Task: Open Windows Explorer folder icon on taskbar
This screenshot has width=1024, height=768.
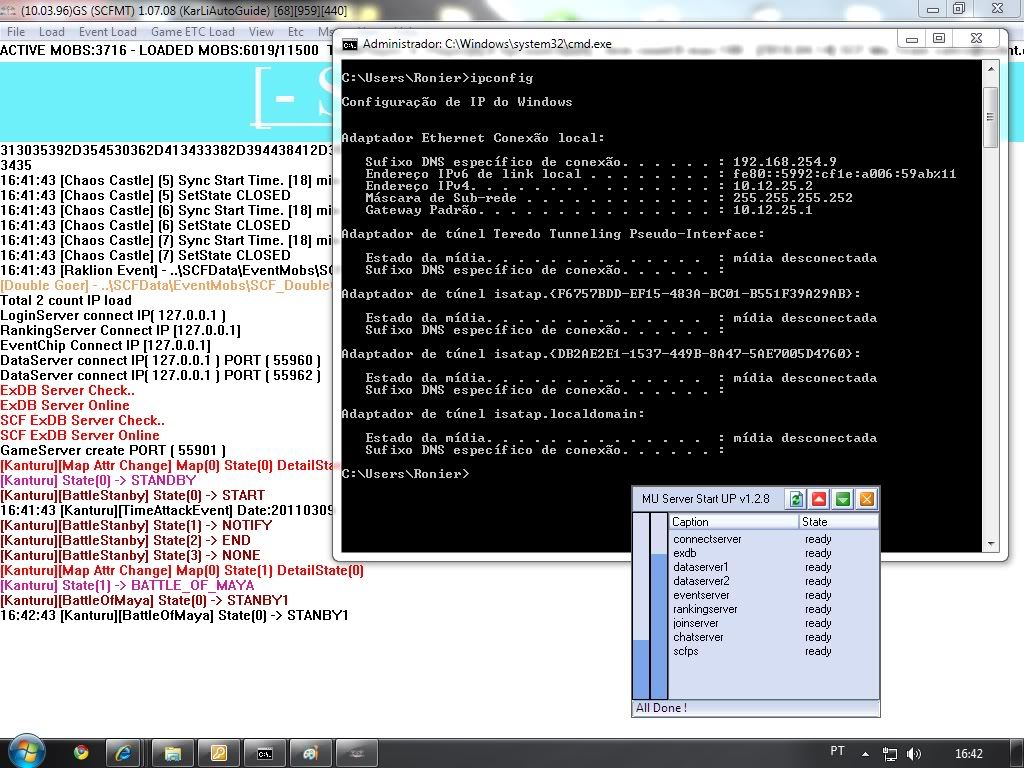Action: (x=172, y=752)
